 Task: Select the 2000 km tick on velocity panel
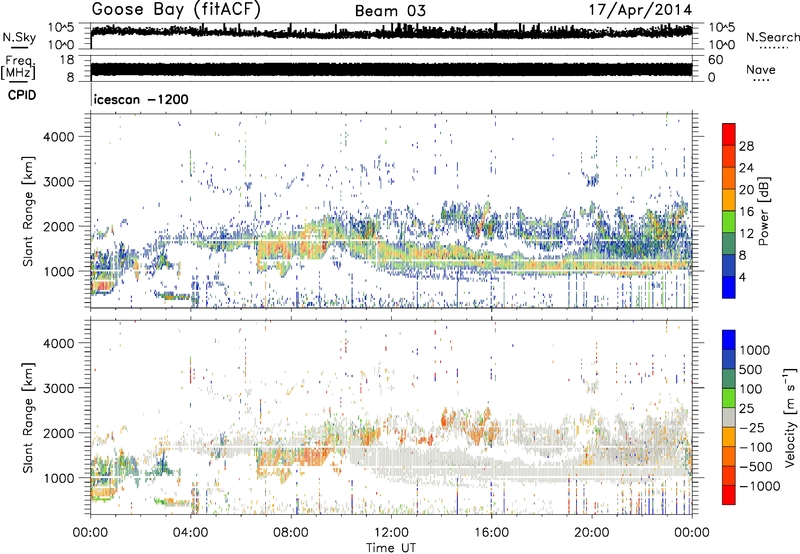coord(59,433)
